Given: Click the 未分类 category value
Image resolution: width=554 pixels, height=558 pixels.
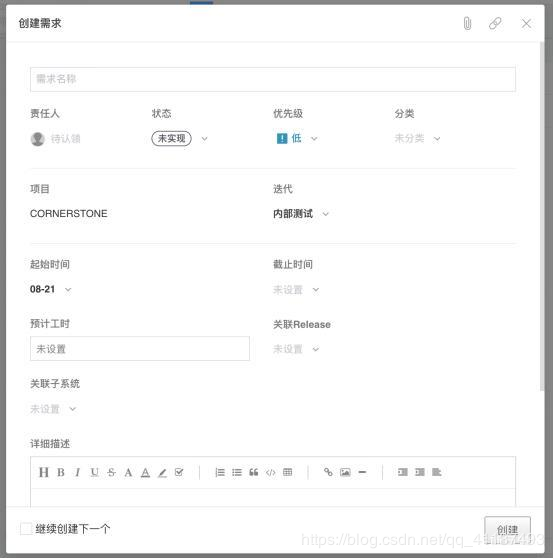Looking at the screenshot, I should (x=409, y=138).
